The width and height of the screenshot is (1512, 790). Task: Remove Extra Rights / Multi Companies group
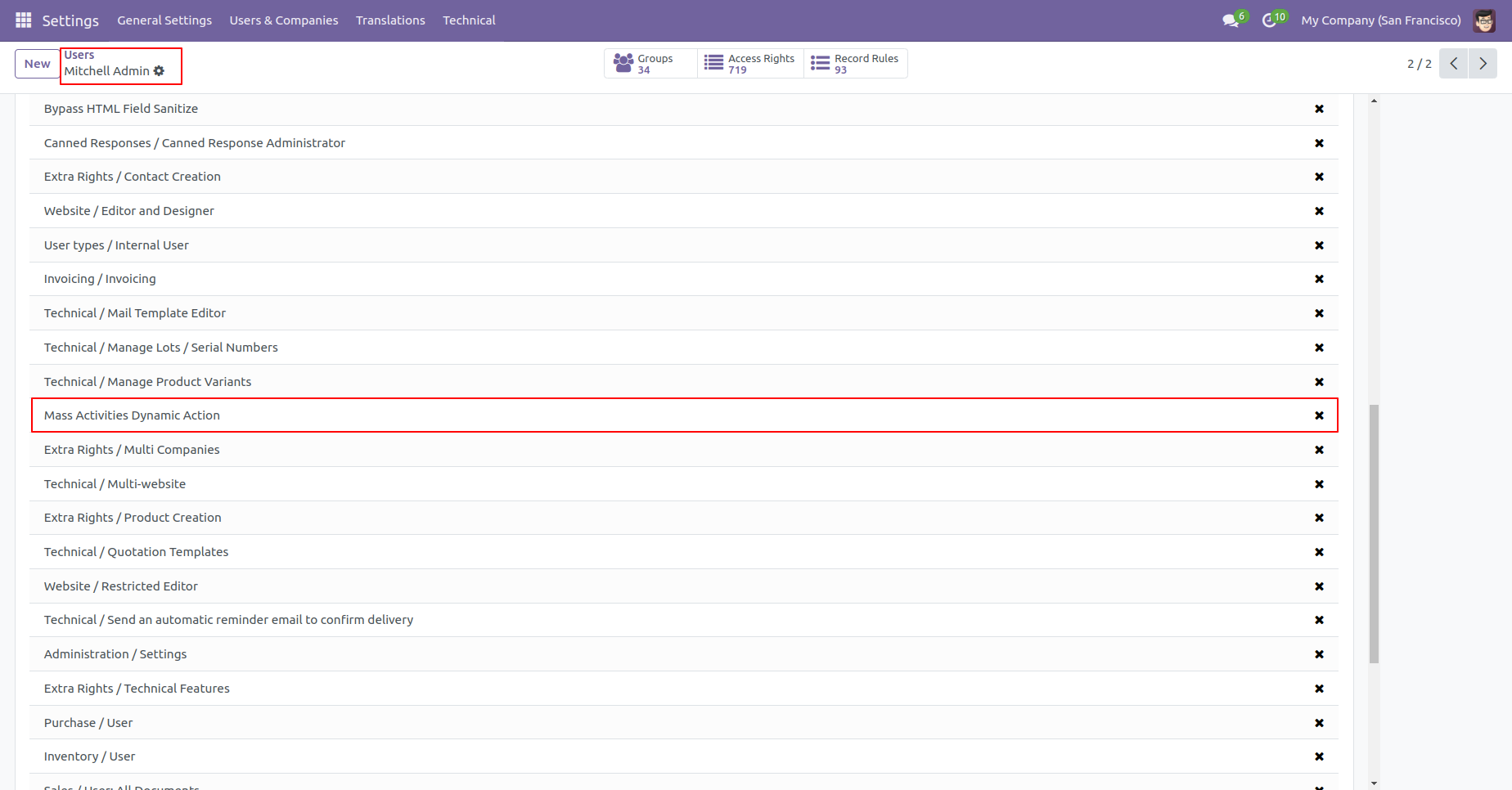(1319, 450)
